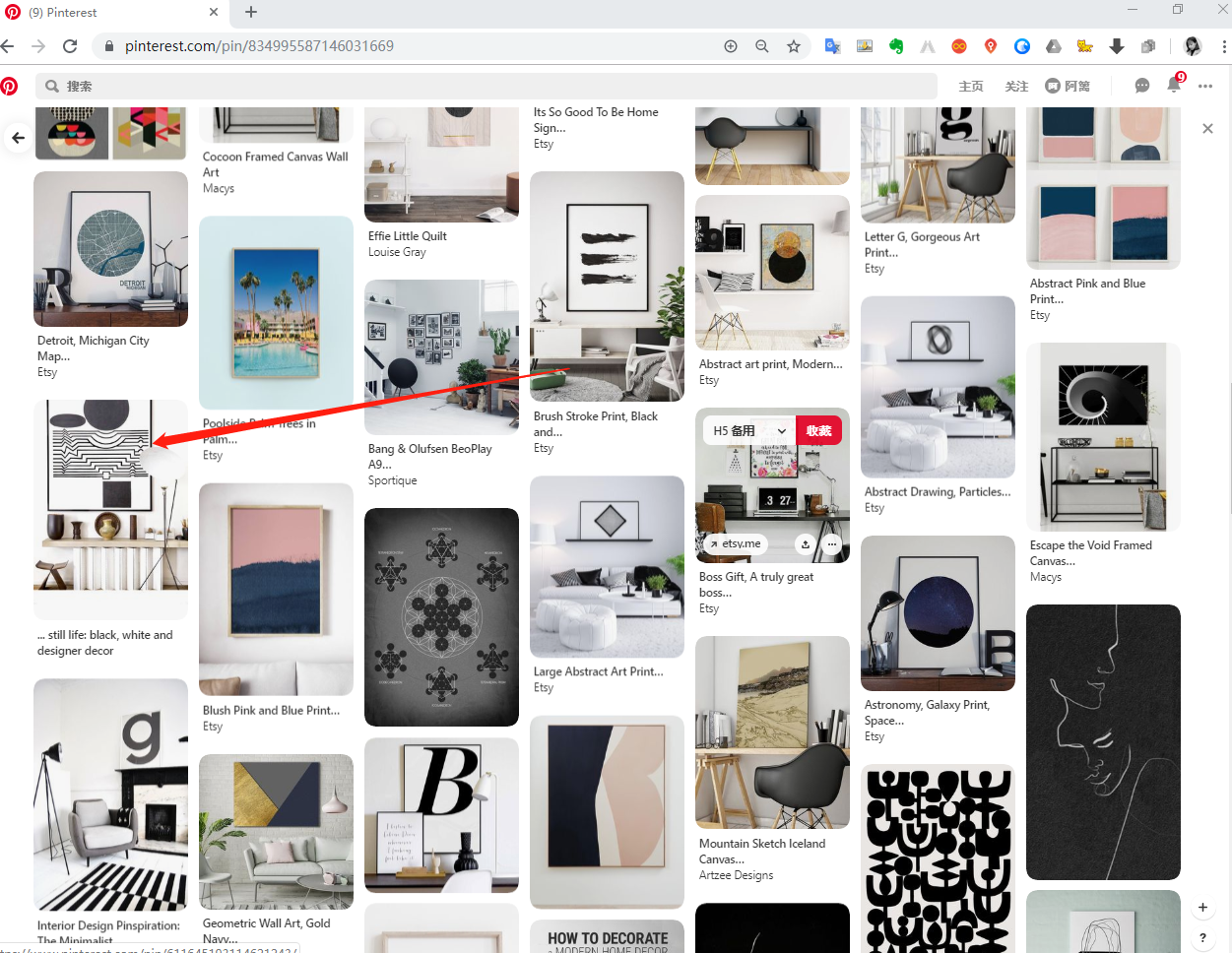Viewport: 1232px width, 953px height.
Task: Click Macys under Escape the Void
Action: pos(1046,577)
